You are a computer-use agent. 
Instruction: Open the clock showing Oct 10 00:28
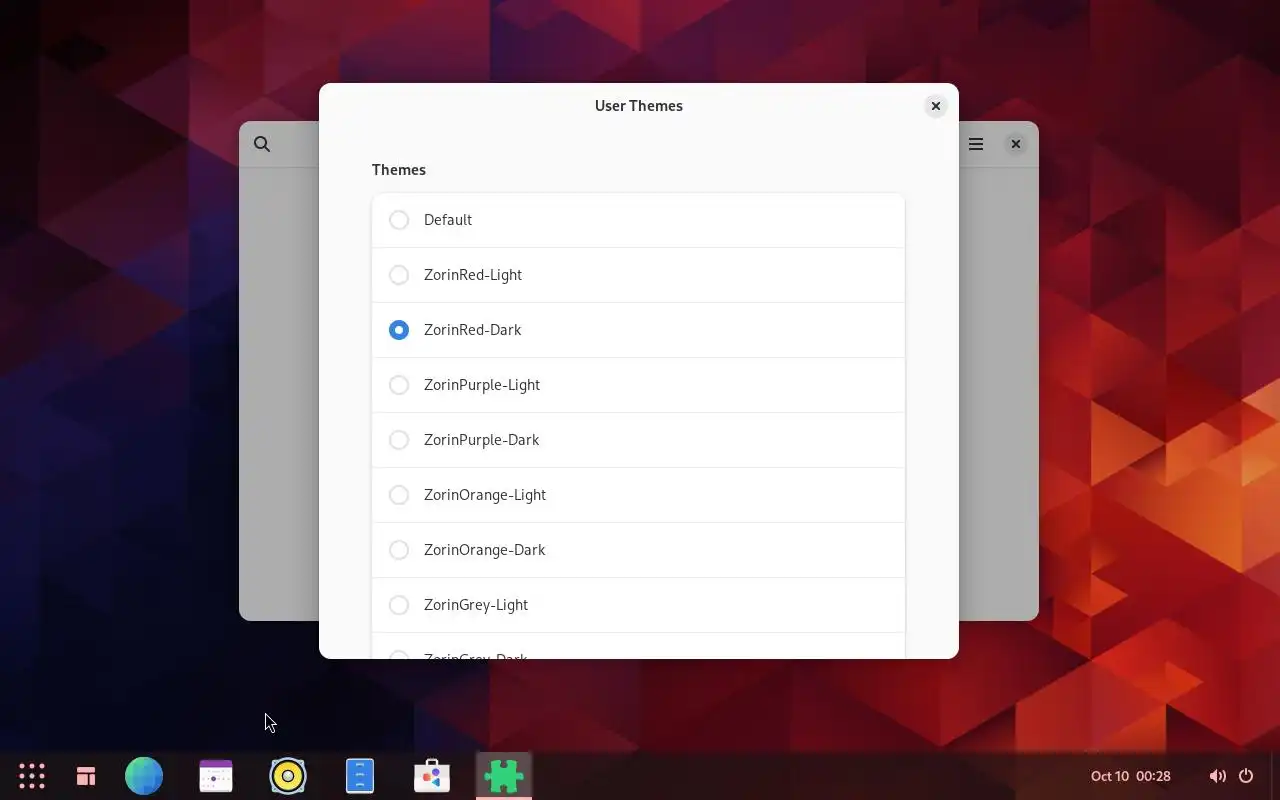coord(1131,776)
